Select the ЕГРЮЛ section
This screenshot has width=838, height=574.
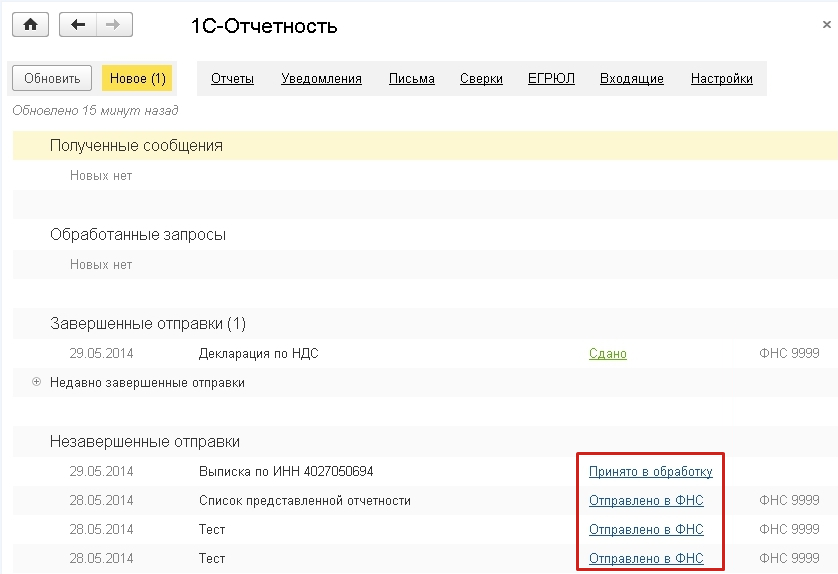[x=551, y=79]
